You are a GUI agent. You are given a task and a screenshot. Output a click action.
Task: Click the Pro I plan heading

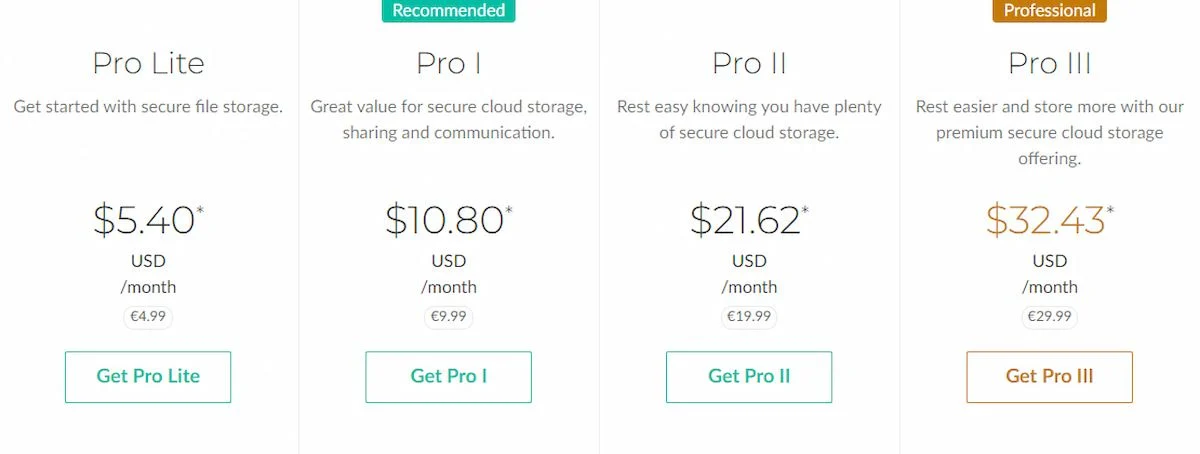point(449,63)
